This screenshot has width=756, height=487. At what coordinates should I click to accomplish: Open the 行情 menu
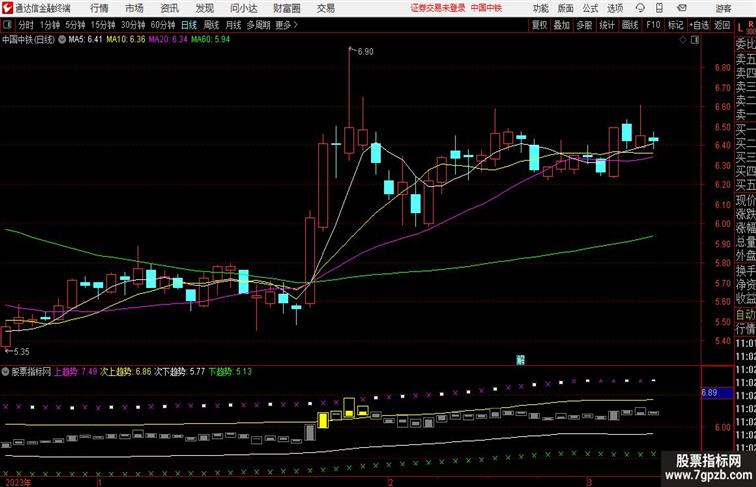tap(99, 8)
